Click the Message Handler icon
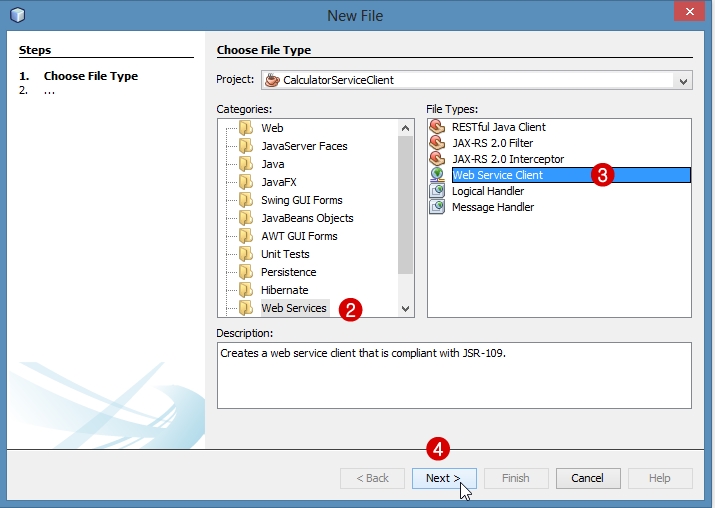 point(437,207)
